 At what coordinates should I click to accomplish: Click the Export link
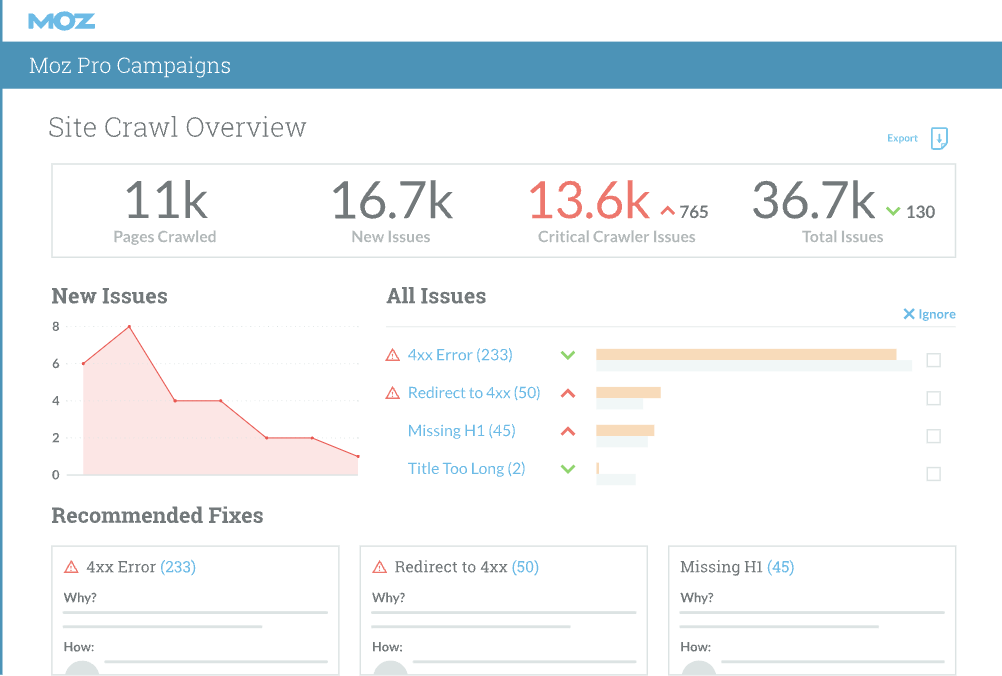pyautogui.click(x=902, y=138)
